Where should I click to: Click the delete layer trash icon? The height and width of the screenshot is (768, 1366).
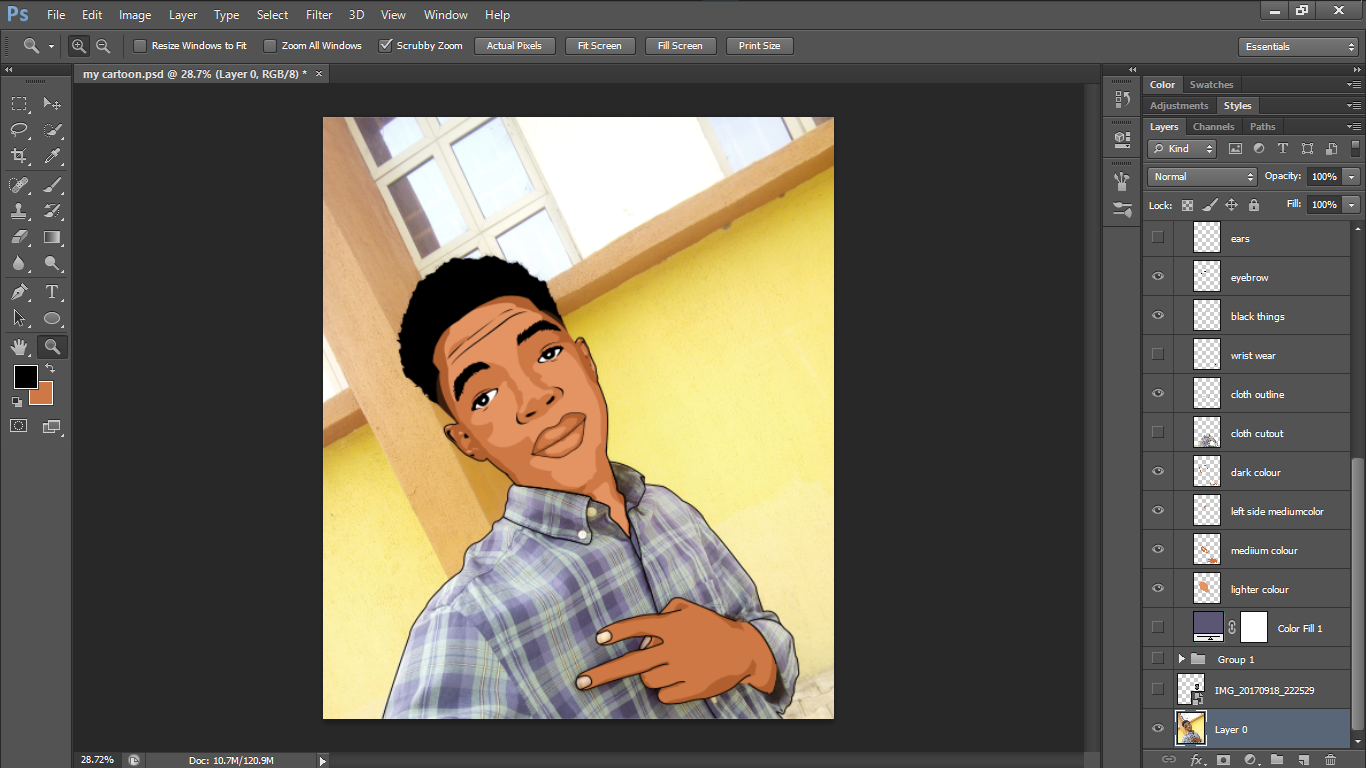pyautogui.click(x=1330, y=760)
